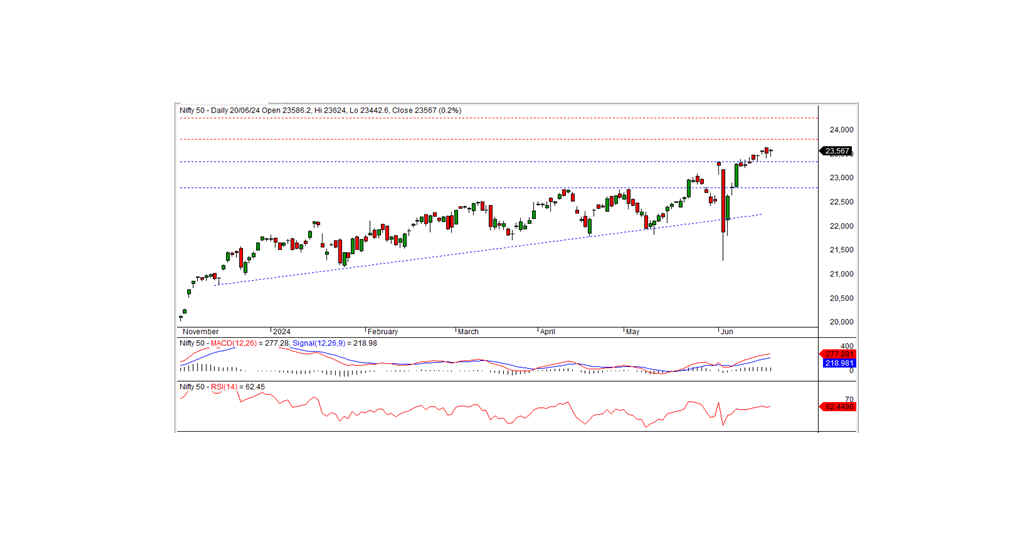Click the 400 label on the MACD axis
1029x536 pixels.
(847, 346)
